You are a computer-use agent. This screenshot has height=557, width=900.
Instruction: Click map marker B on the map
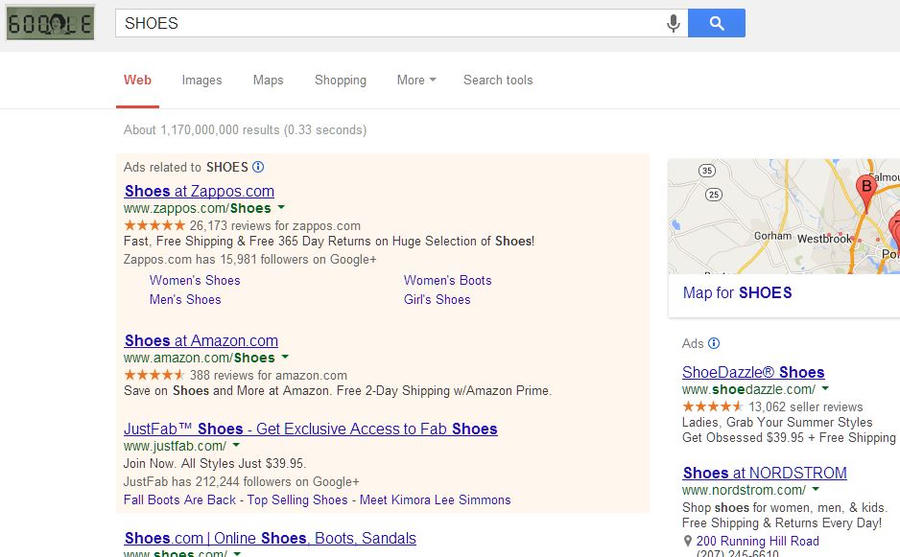point(866,186)
